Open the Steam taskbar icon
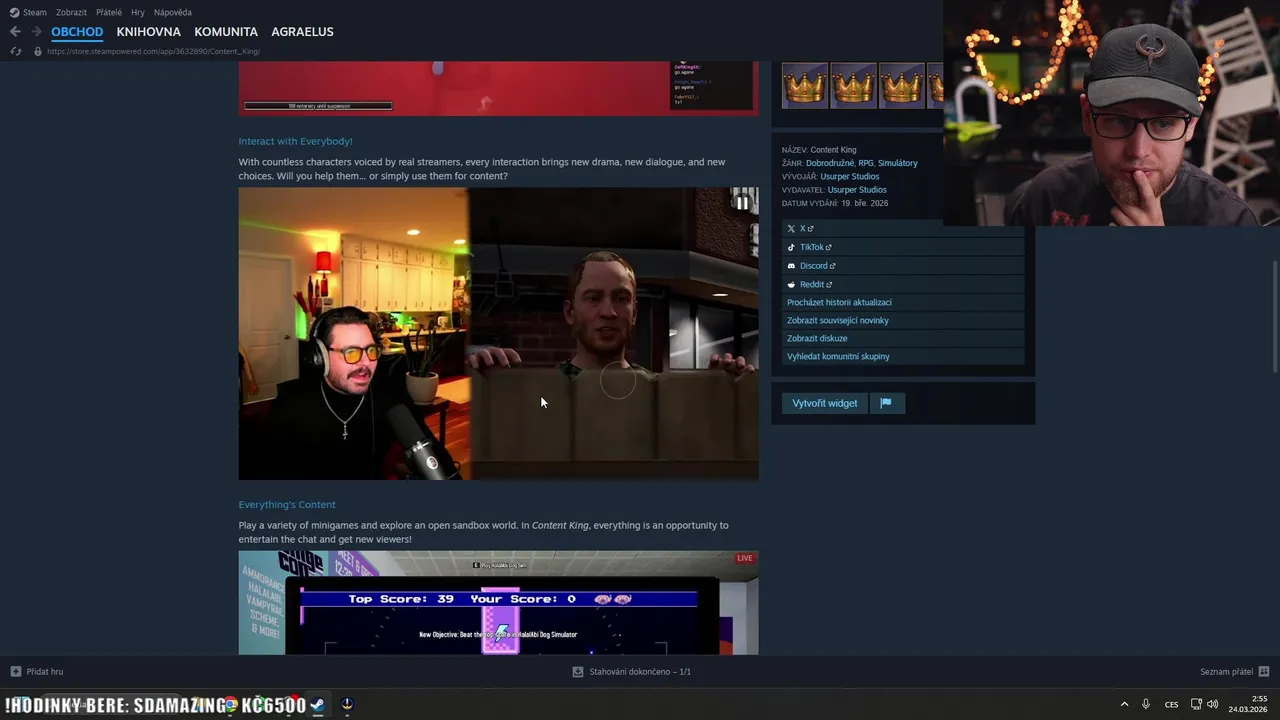The image size is (1280, 720). [317, 704]
